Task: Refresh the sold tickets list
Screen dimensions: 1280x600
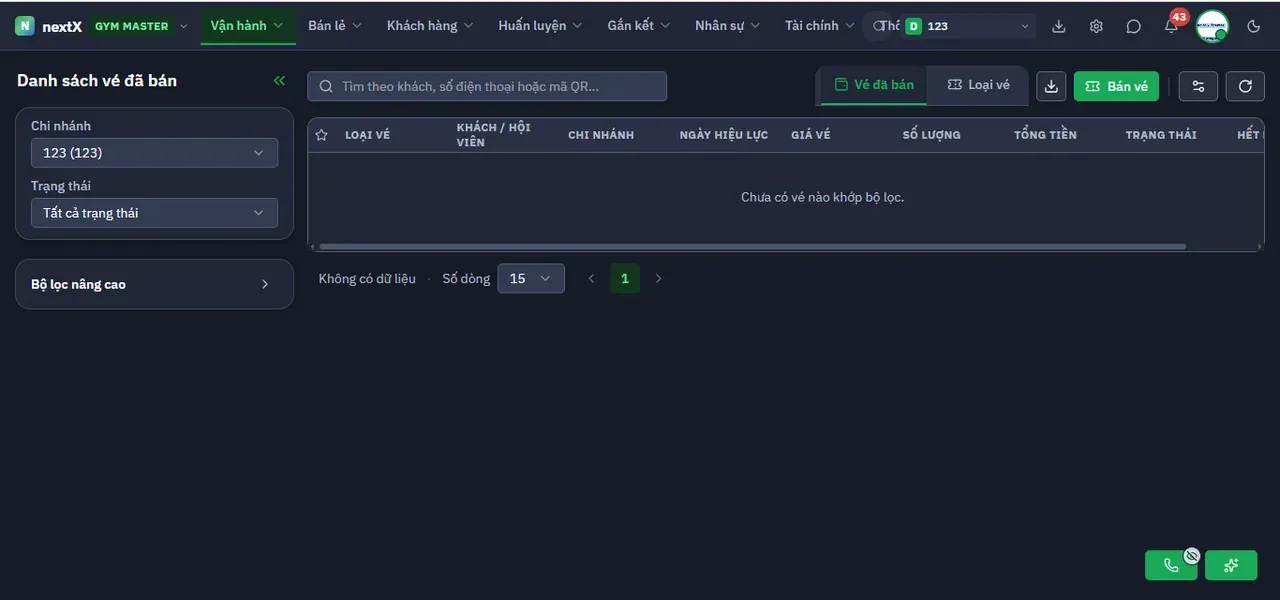Action: (x=1245, y=86)
